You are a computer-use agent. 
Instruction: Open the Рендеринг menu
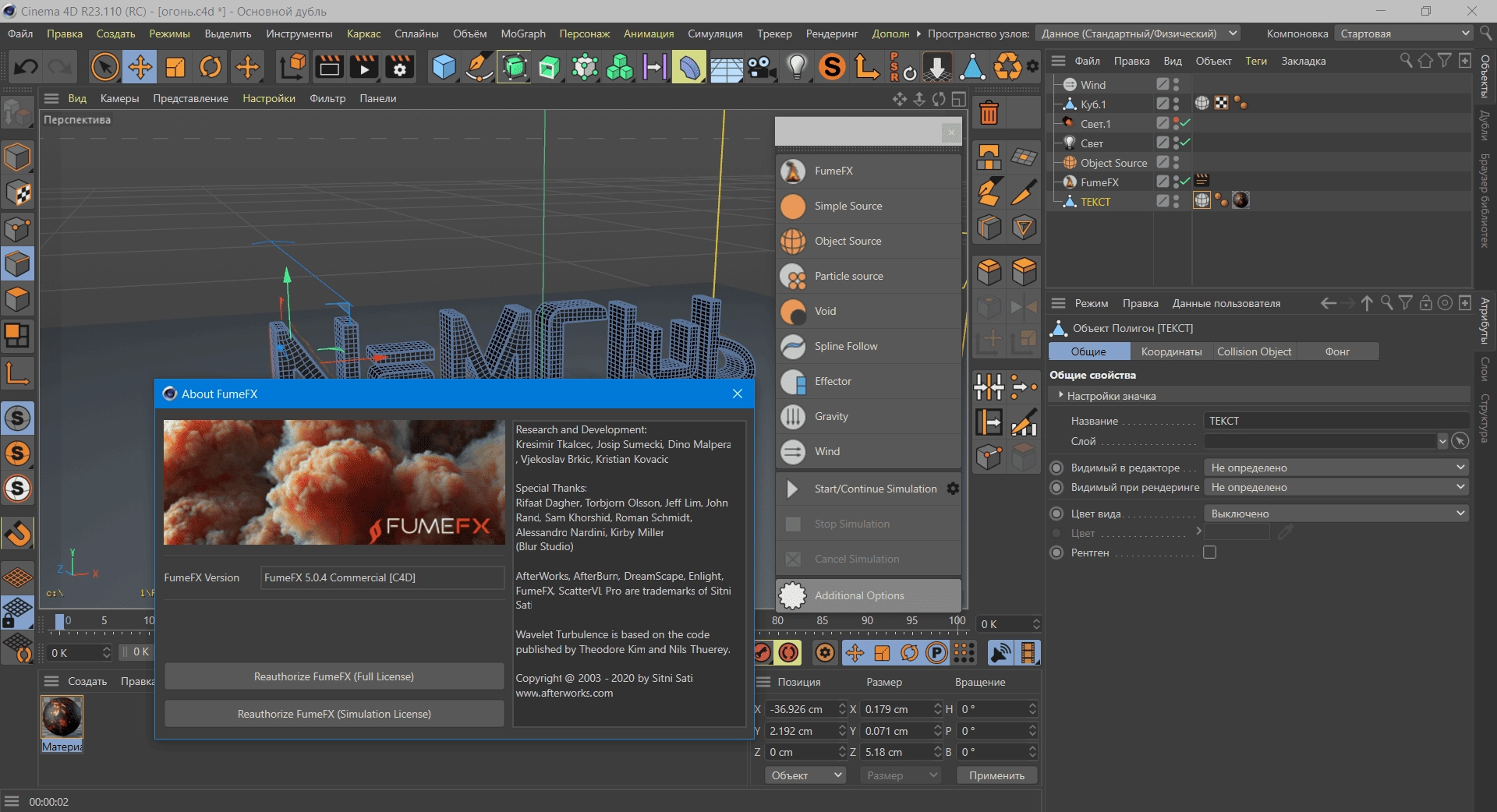click(x=832, y=34)
